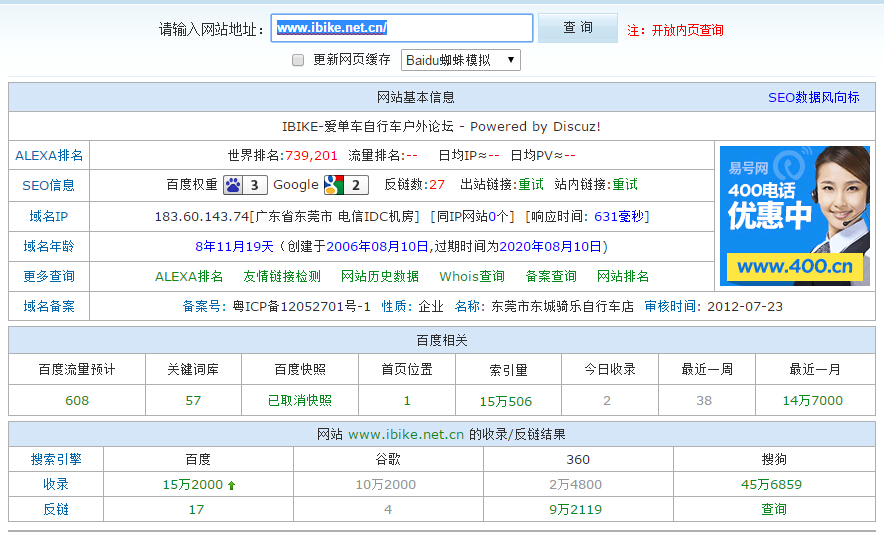
Task: Click the 查询 search button
Action: [x=578, y=28]
